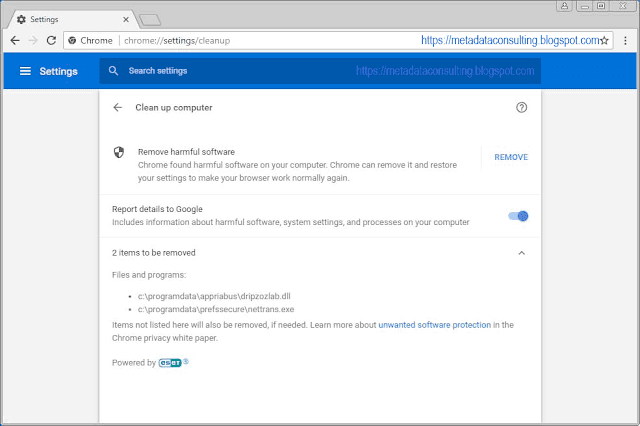Disable the Report details to Google toggle
Screen dimensions: 640x426
(x=518, y=215)
